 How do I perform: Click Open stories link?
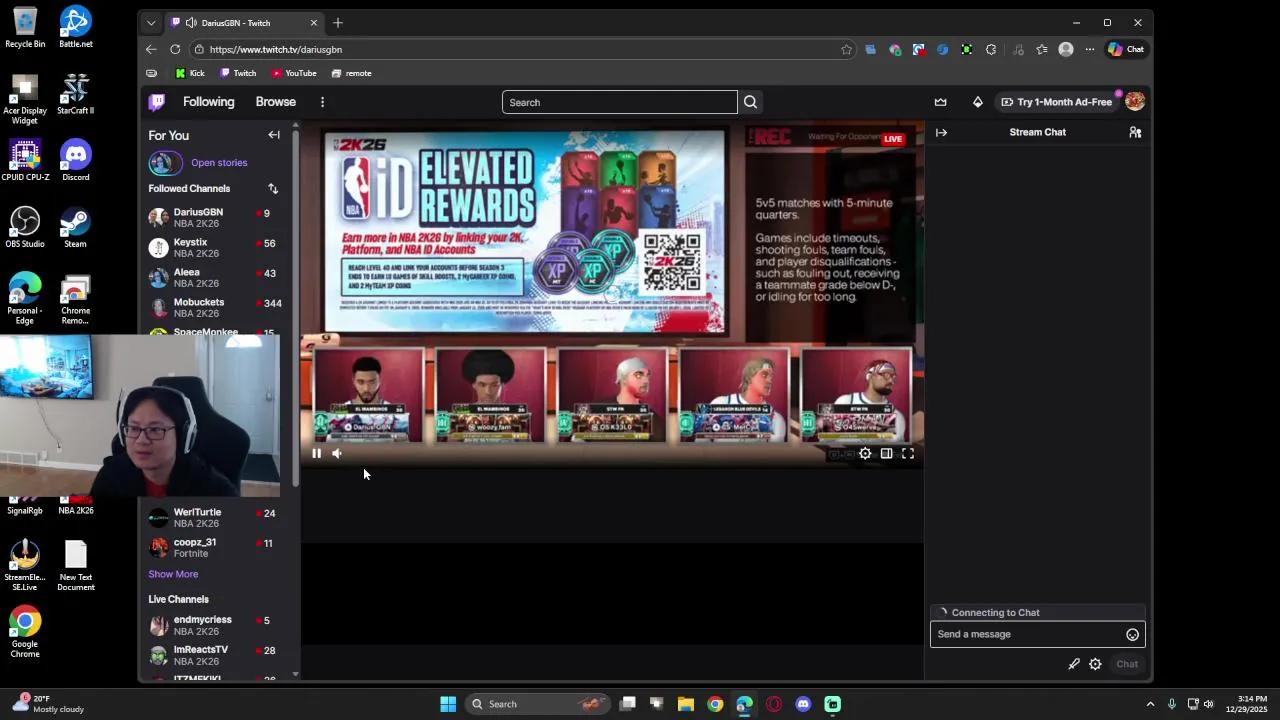(219, 163)
